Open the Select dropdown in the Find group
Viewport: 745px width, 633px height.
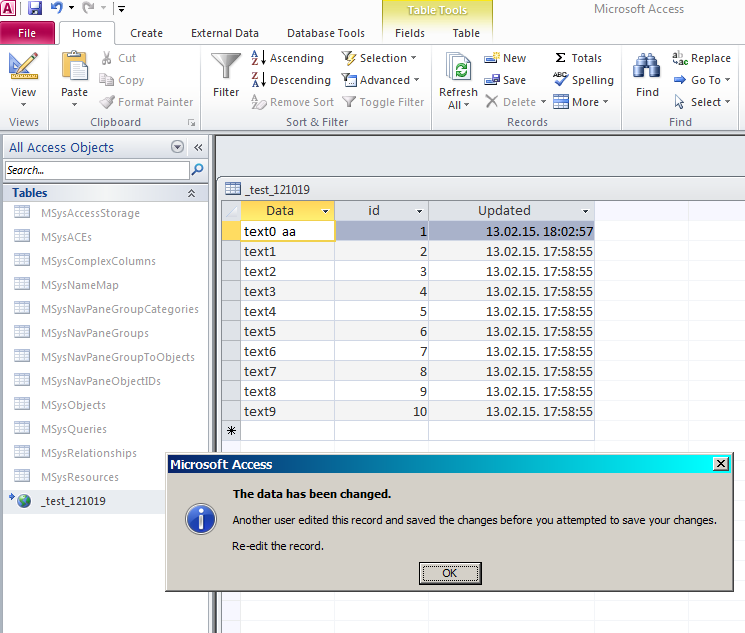(x=727, y=102)
